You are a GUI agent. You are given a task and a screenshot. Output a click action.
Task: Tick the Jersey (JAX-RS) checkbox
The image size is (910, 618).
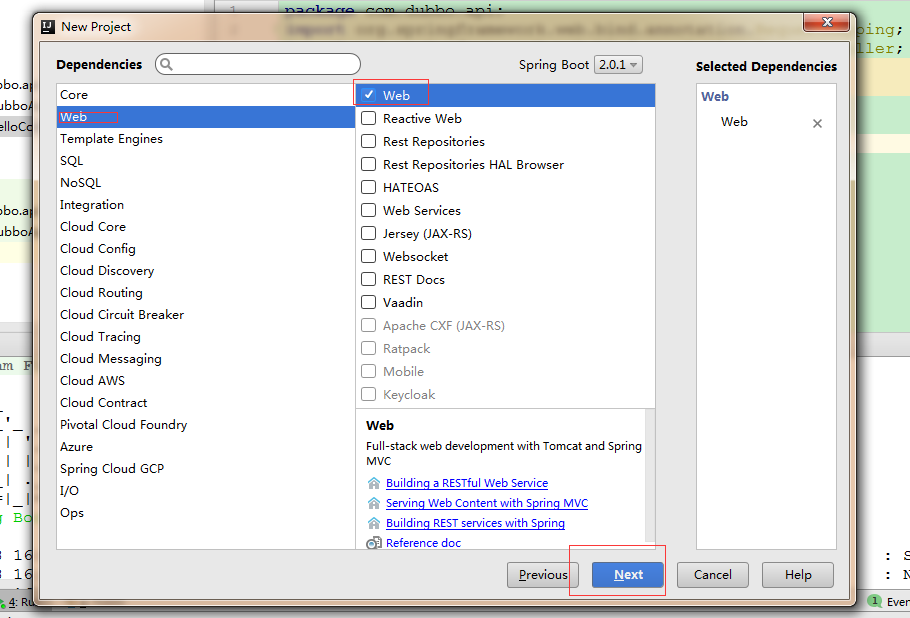click(369, 233)
